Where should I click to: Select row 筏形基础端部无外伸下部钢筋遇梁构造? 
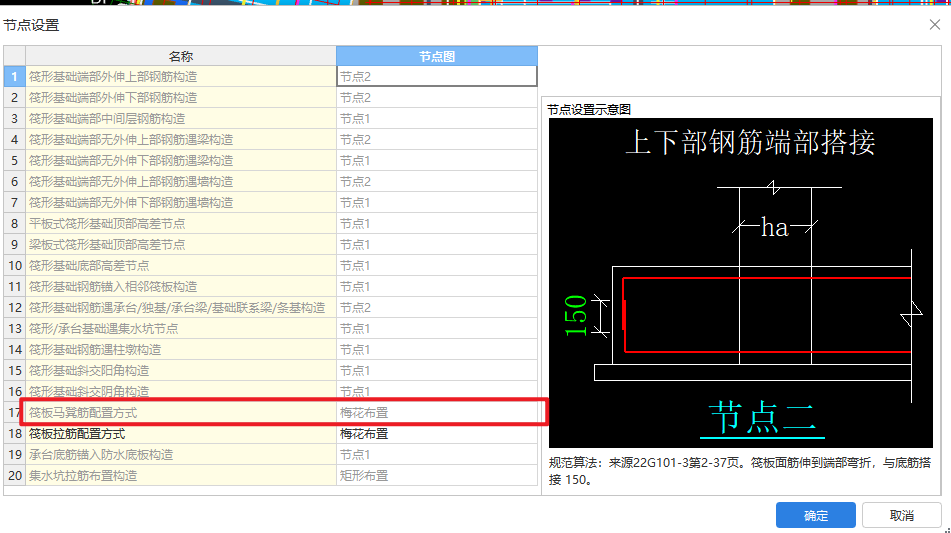181,161
